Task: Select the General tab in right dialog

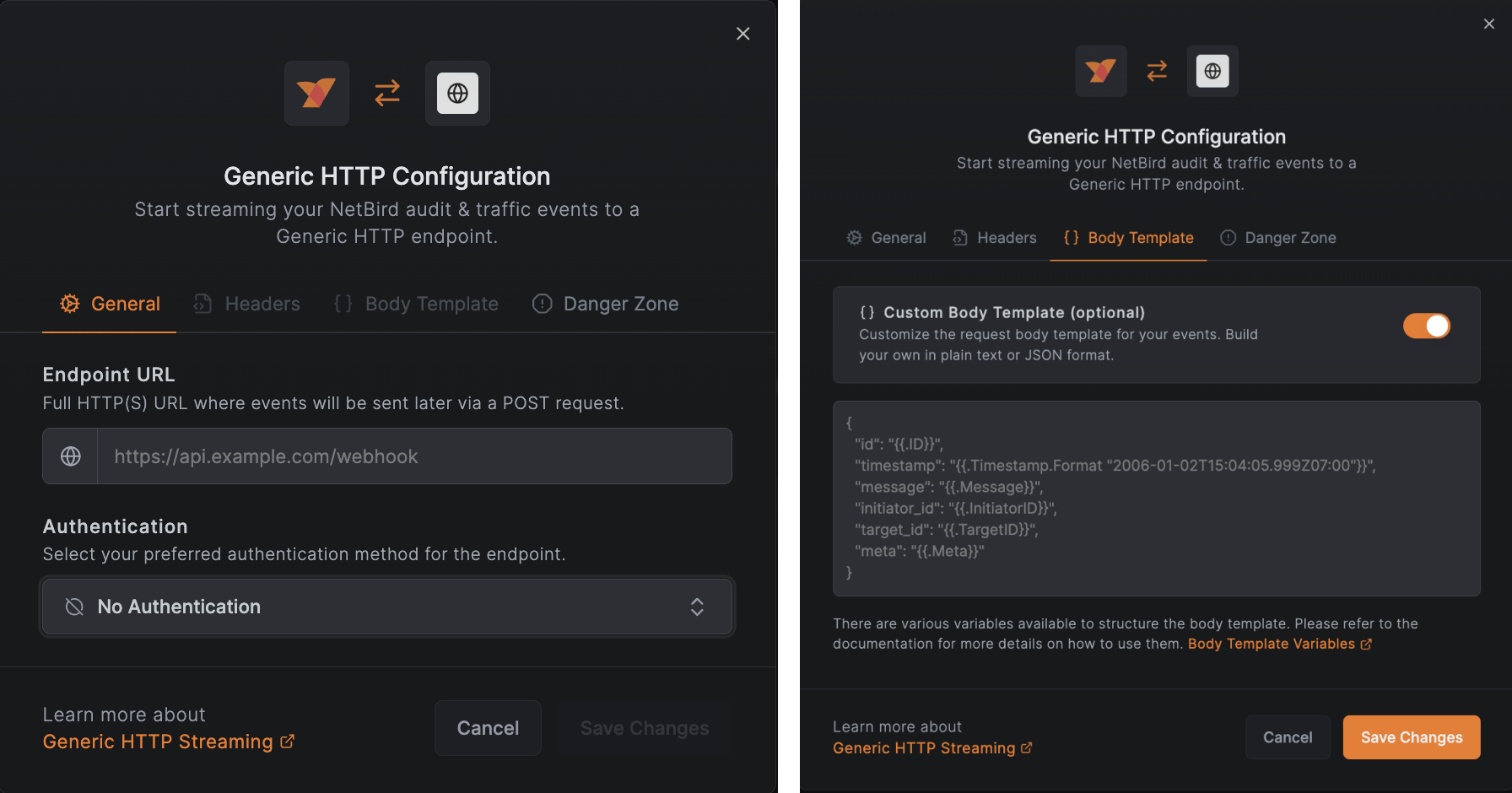Action: (x=886, y=238)
